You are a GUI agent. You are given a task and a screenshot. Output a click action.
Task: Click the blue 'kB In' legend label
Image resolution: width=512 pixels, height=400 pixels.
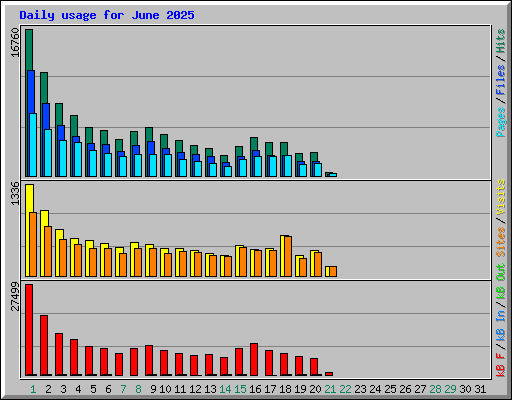coord(501,325)
